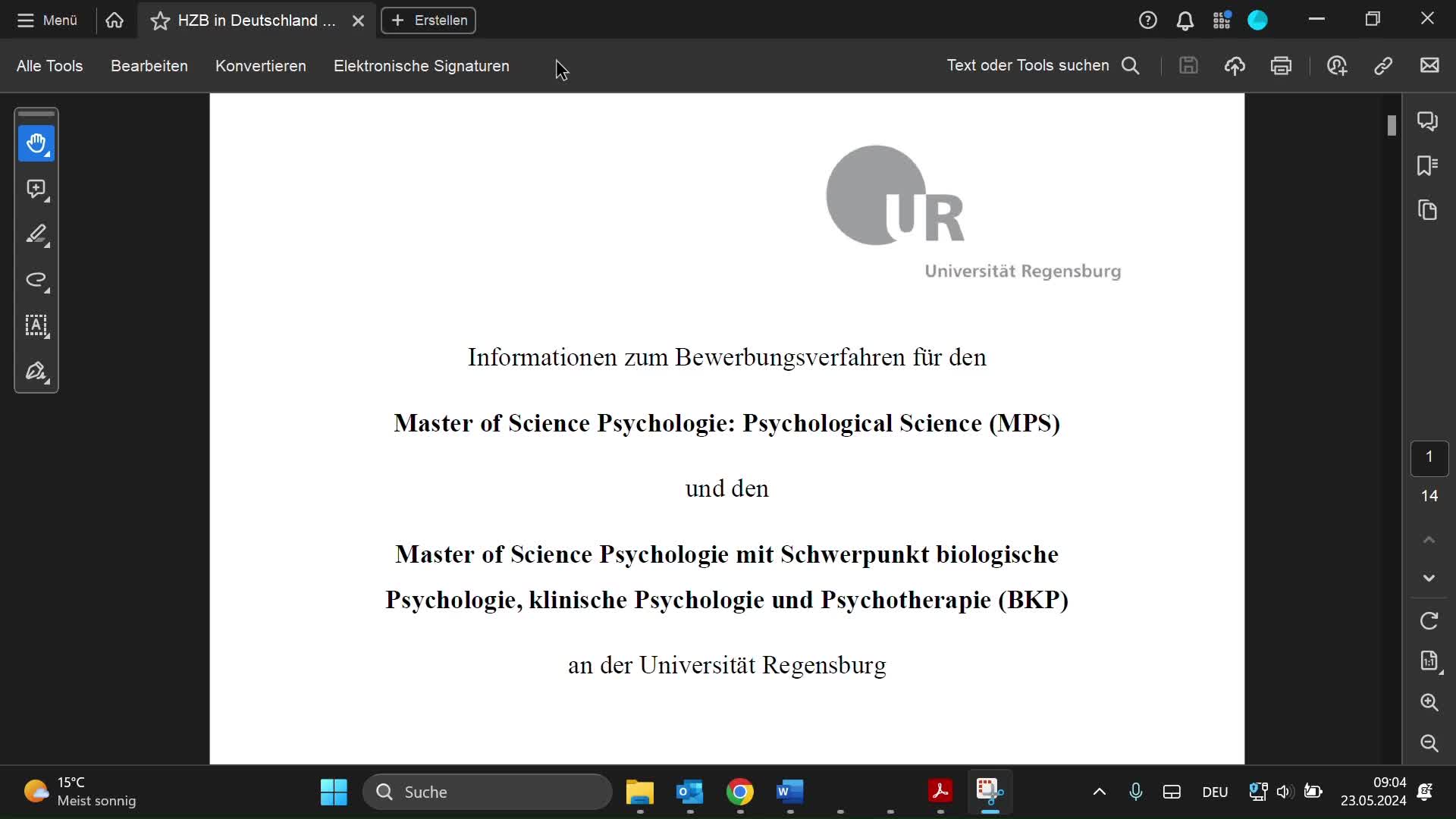The height and width of the screenshot is (819, 1456).
Task: Open the Bookmarks panel icon
Action: point(1428,165)
